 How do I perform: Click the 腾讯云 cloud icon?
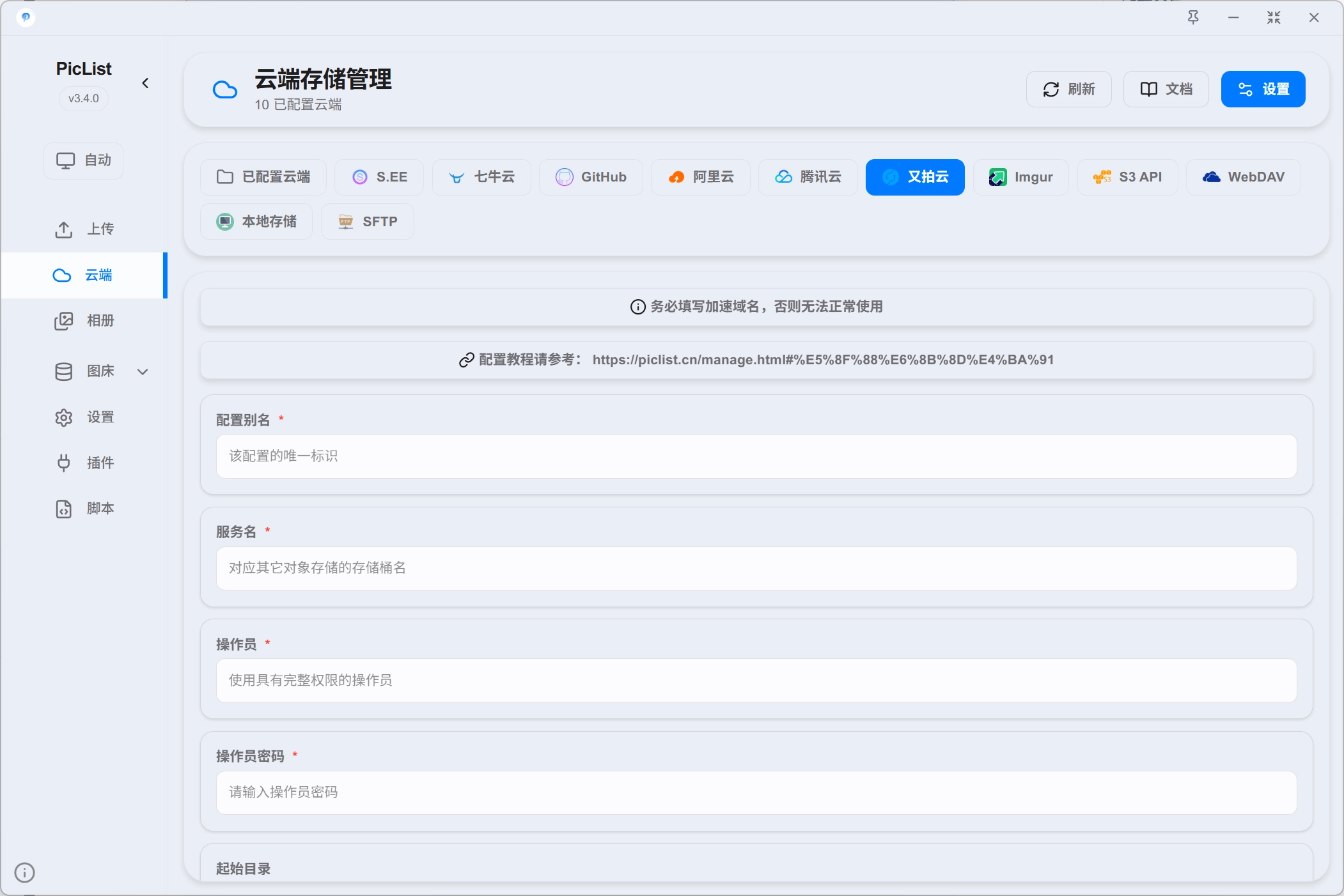click(x=784, y=177)
